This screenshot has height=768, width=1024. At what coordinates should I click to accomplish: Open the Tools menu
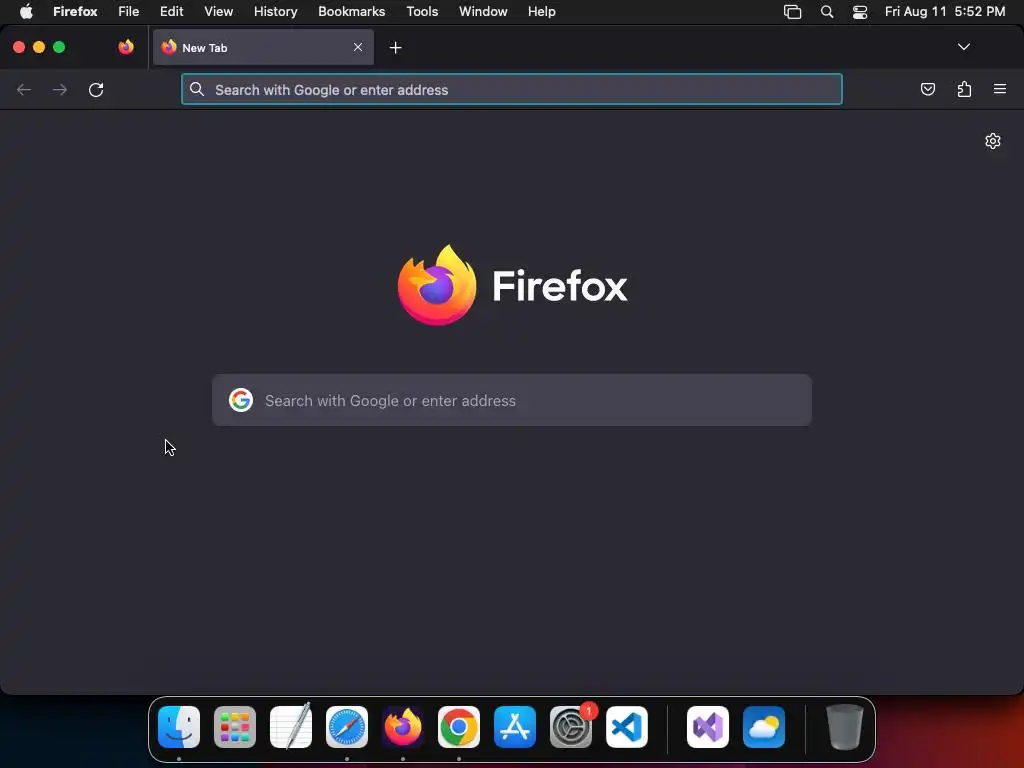[422, 11]
